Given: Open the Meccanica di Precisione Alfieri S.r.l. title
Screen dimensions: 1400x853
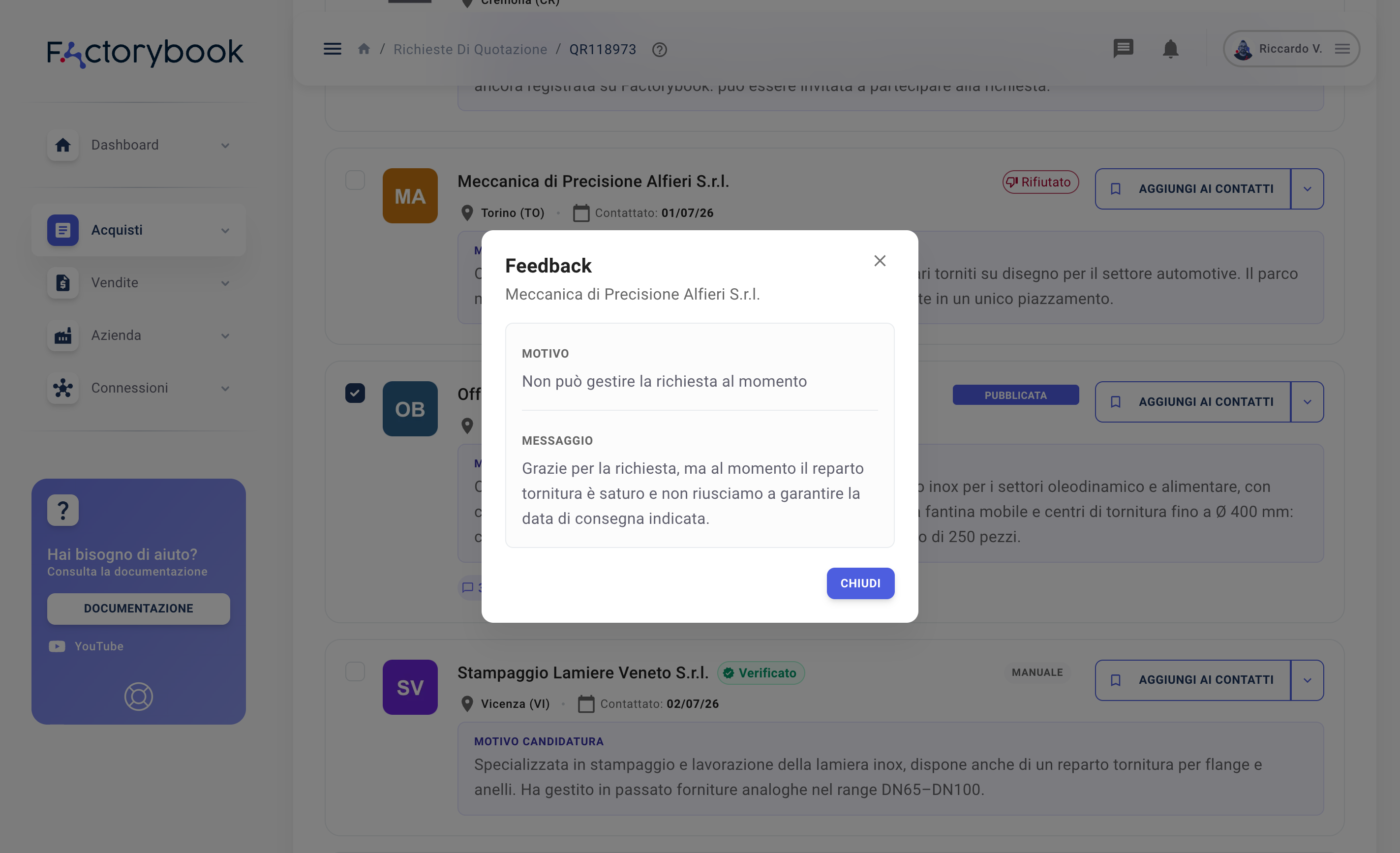Looking at the screenshot, I should pos(593,182).
